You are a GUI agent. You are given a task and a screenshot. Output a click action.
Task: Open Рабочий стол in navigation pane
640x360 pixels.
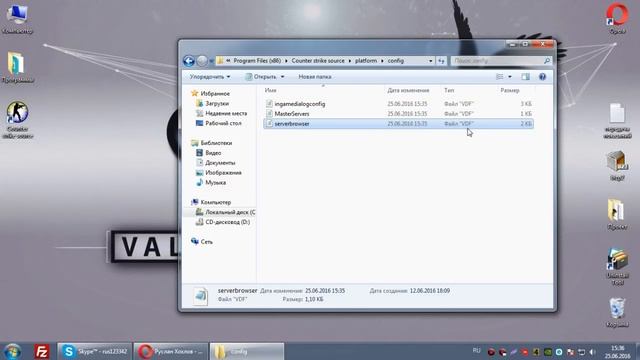223,123
